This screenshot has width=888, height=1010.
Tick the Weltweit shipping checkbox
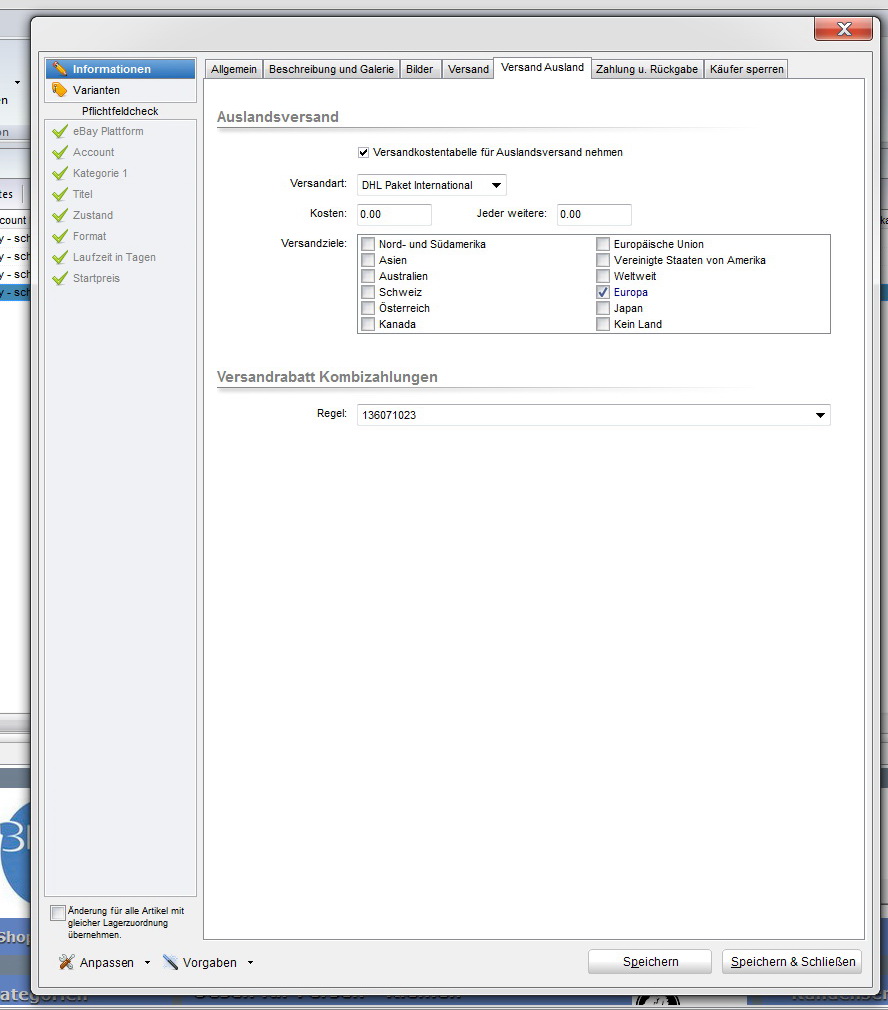point(603,276)
